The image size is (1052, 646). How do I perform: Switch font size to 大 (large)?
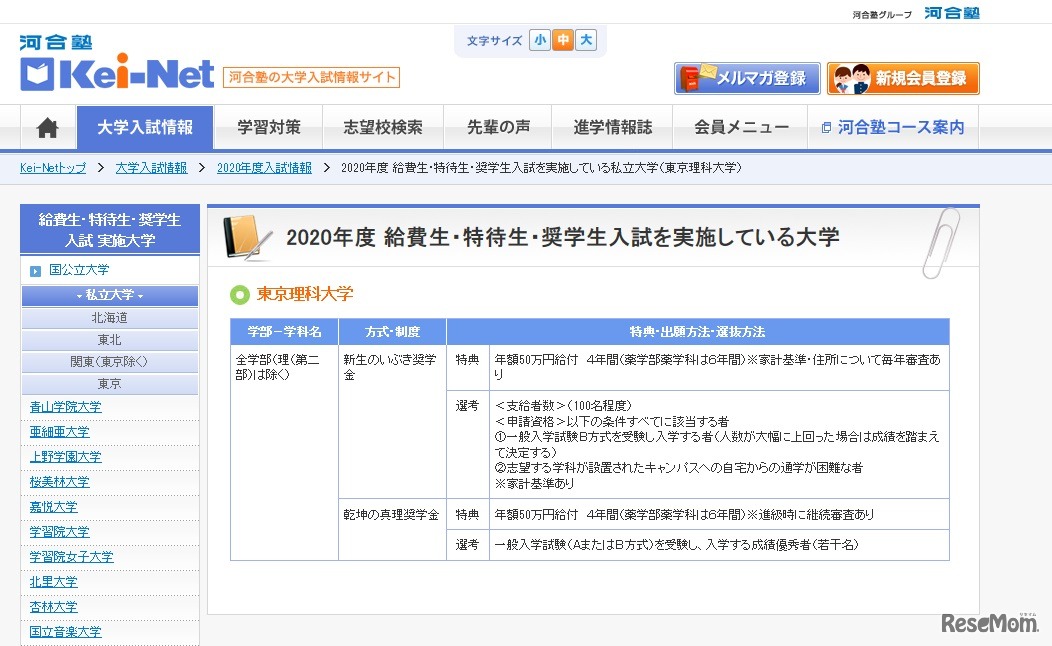[x=587, y=40]
